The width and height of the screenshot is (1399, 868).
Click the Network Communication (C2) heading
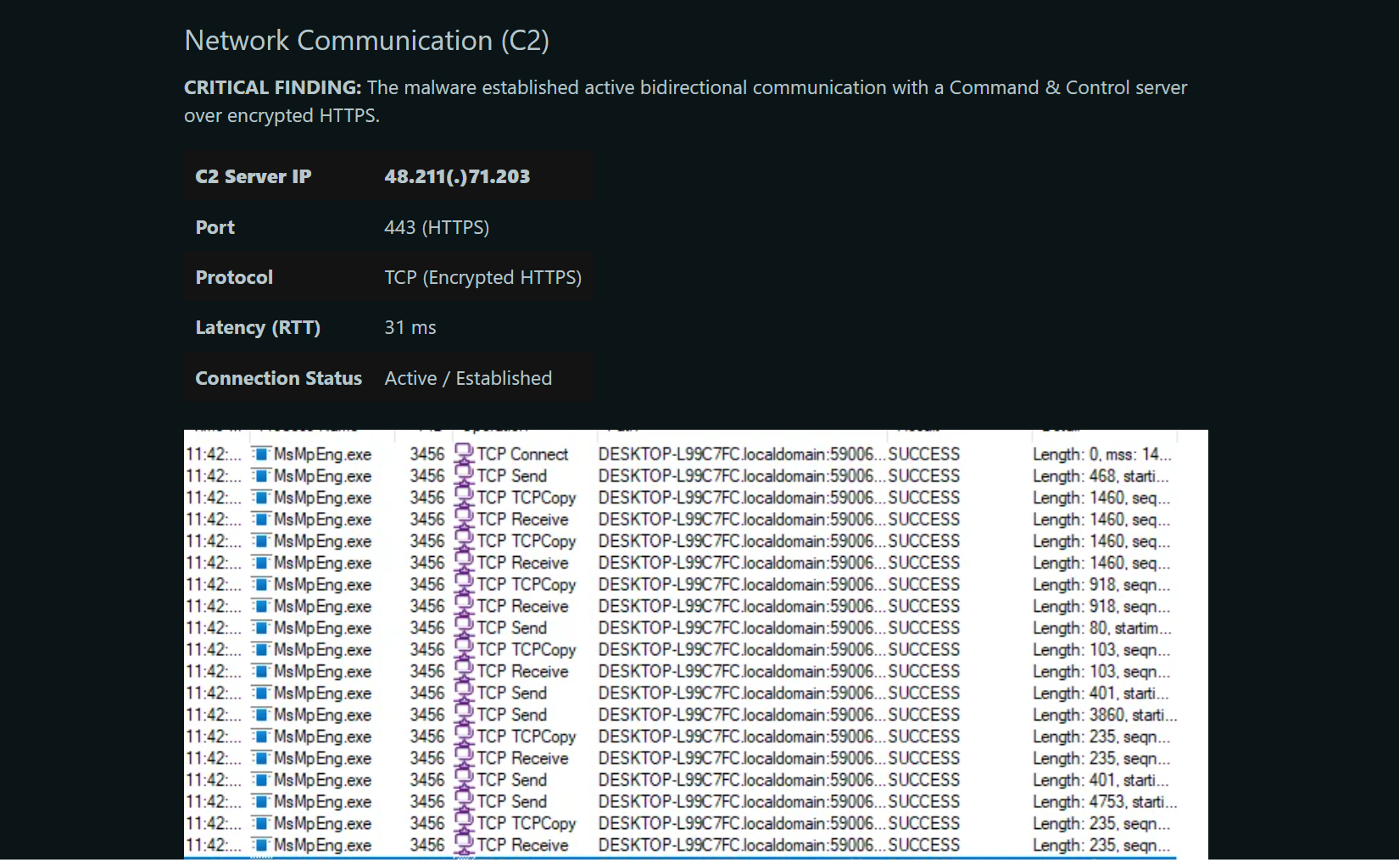366,41
